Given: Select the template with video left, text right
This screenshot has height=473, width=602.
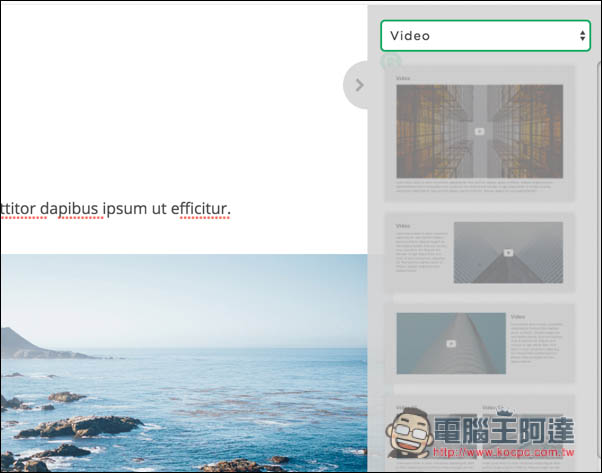Looking at the screenshot, I should coord(479,345).
